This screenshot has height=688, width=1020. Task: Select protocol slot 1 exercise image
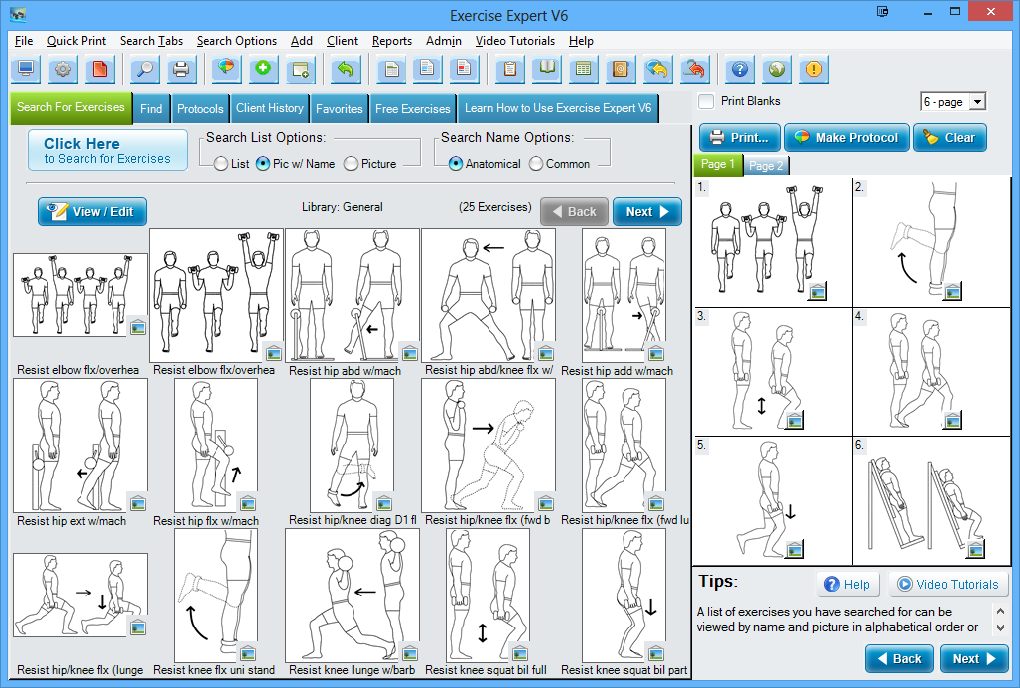[x=773, y=242]
